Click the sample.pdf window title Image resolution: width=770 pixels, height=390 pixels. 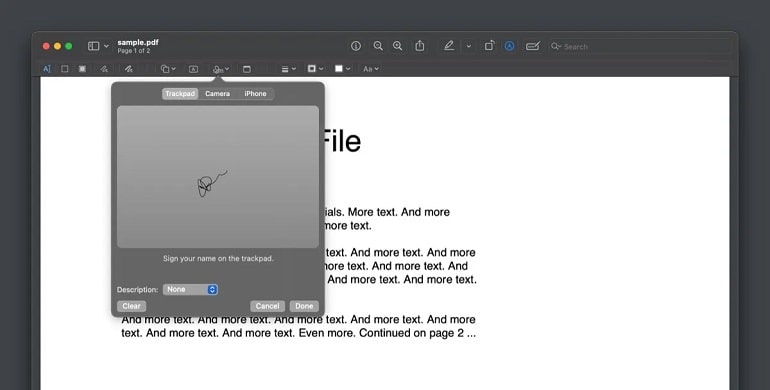138,43
